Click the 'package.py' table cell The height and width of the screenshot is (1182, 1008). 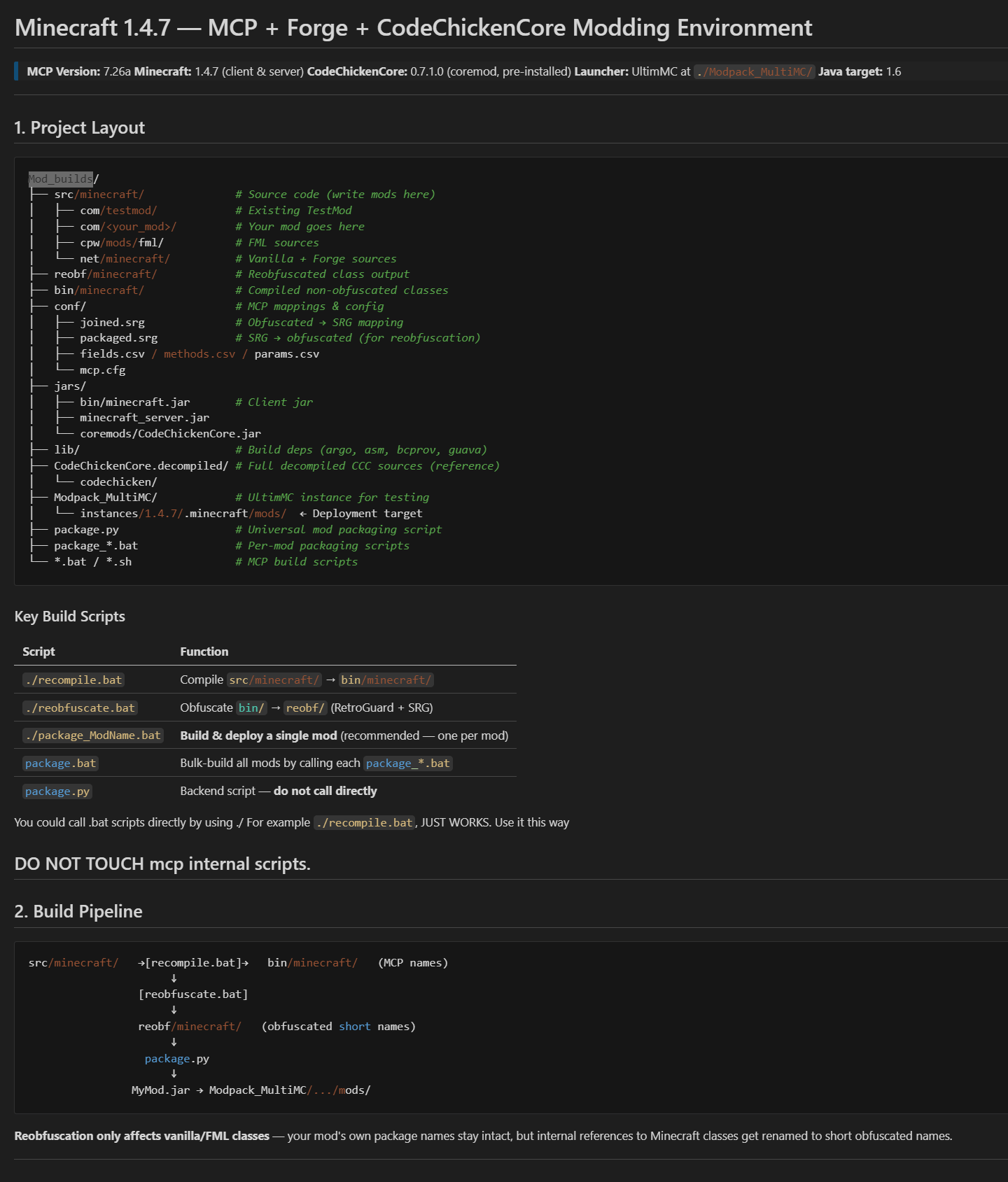pos(57,791)
